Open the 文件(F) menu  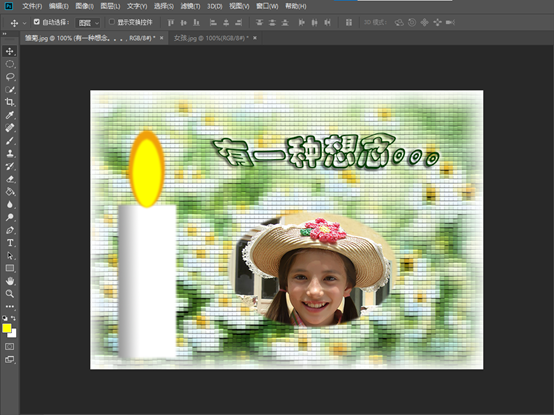click(x=32, y=6)
